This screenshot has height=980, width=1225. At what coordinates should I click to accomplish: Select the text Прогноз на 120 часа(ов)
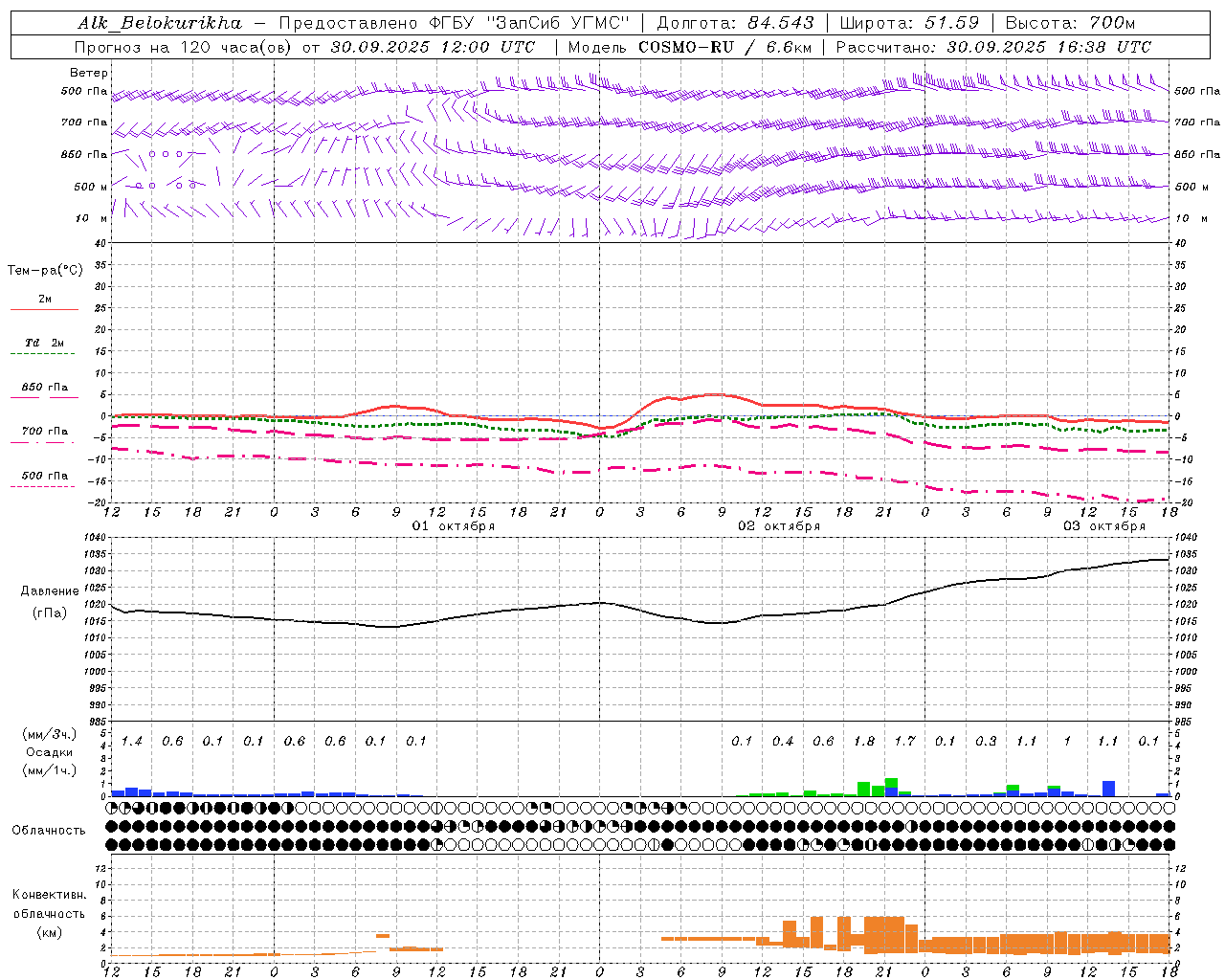[x=183, y=47]
